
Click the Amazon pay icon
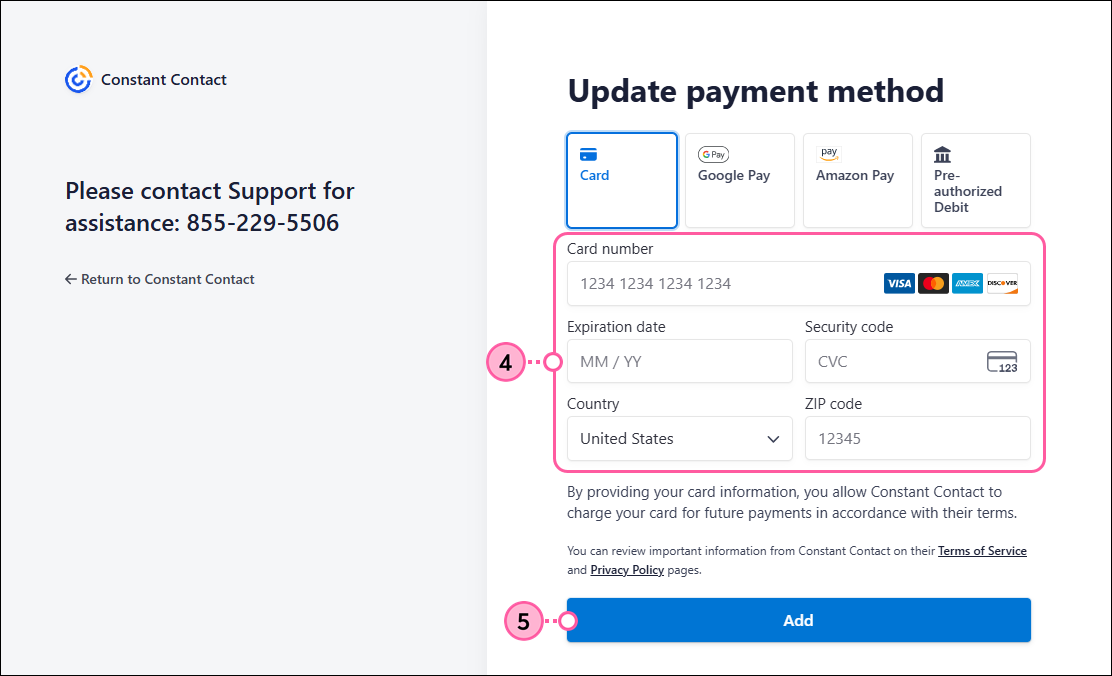(x=829, y=153)
